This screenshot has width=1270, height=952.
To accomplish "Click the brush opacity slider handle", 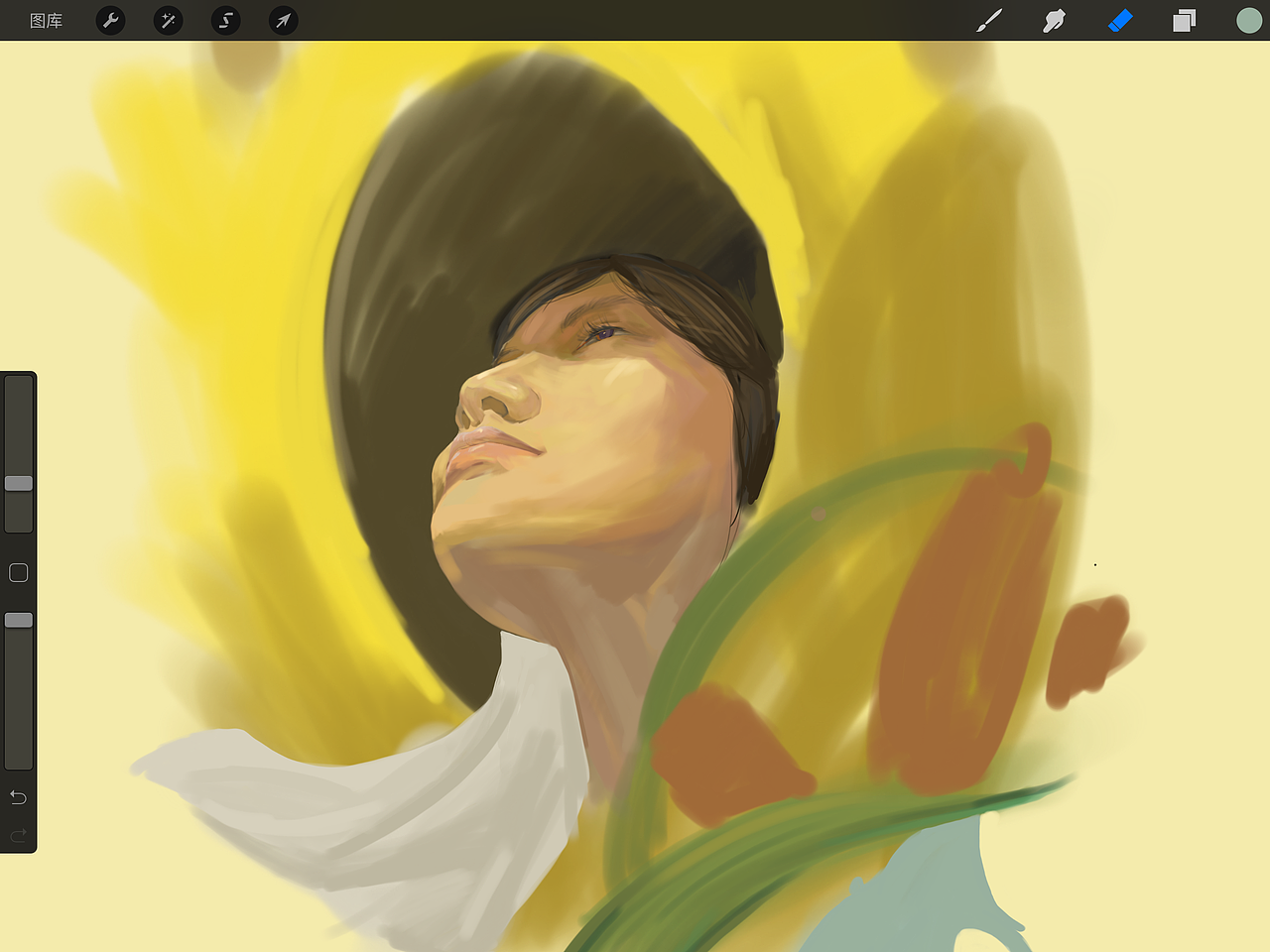I will [x=19, y=620].
